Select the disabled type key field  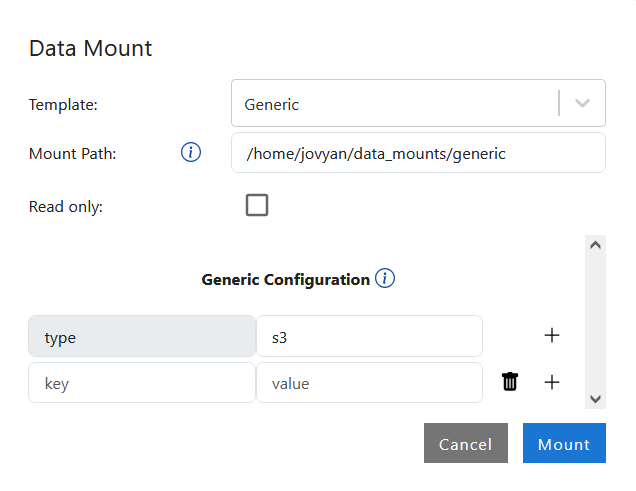point(142,337)
